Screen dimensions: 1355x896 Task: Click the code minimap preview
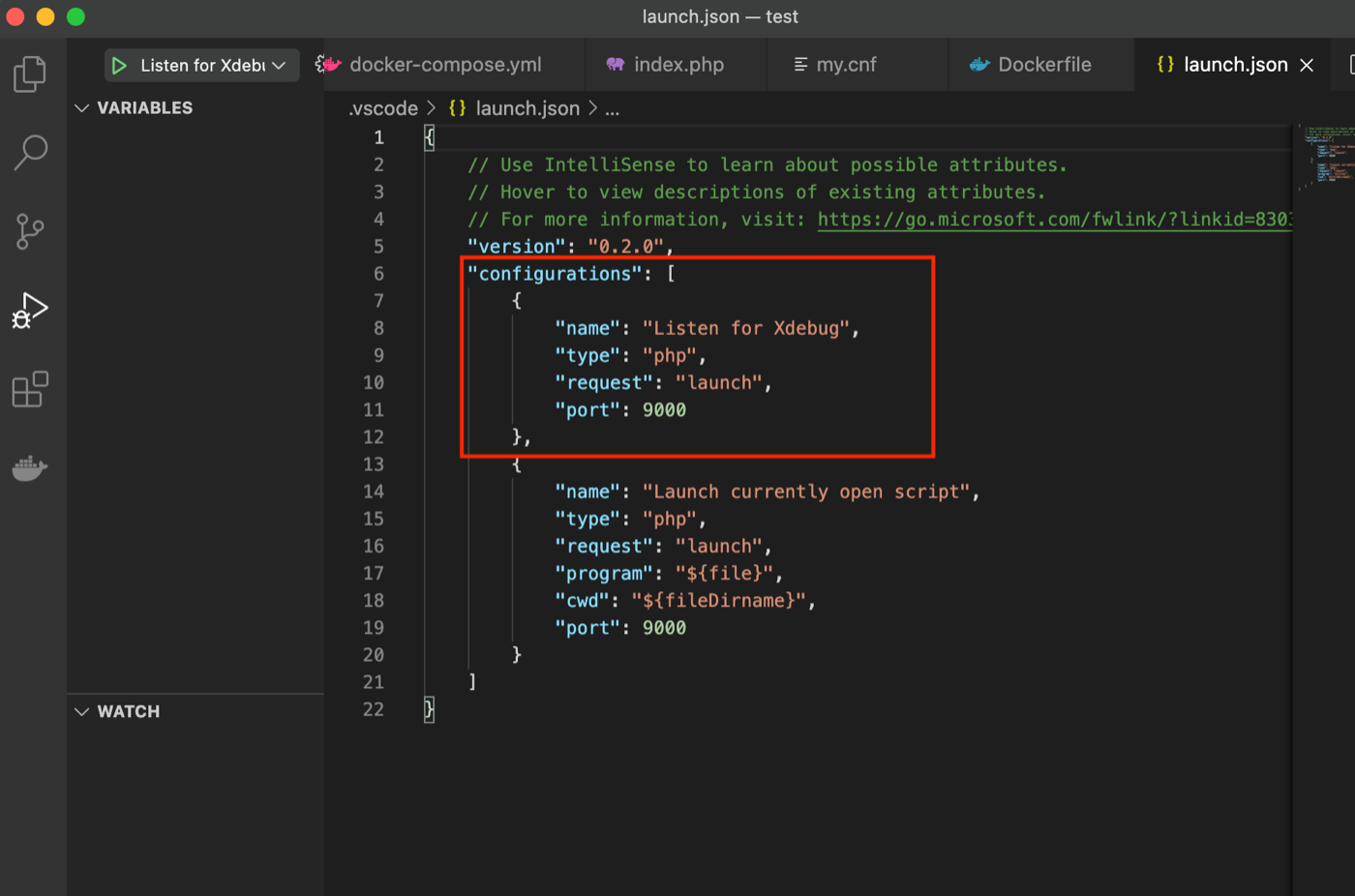click(1326, 155)
